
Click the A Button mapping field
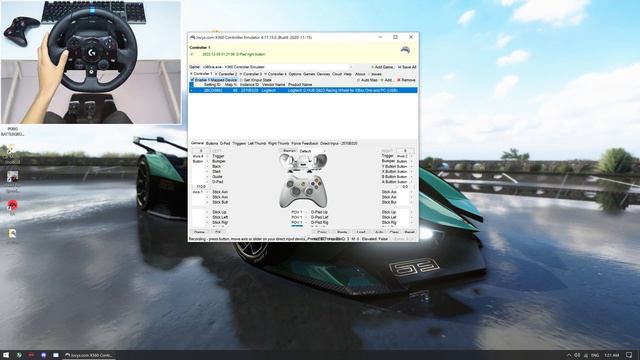[x=405, y=182]
